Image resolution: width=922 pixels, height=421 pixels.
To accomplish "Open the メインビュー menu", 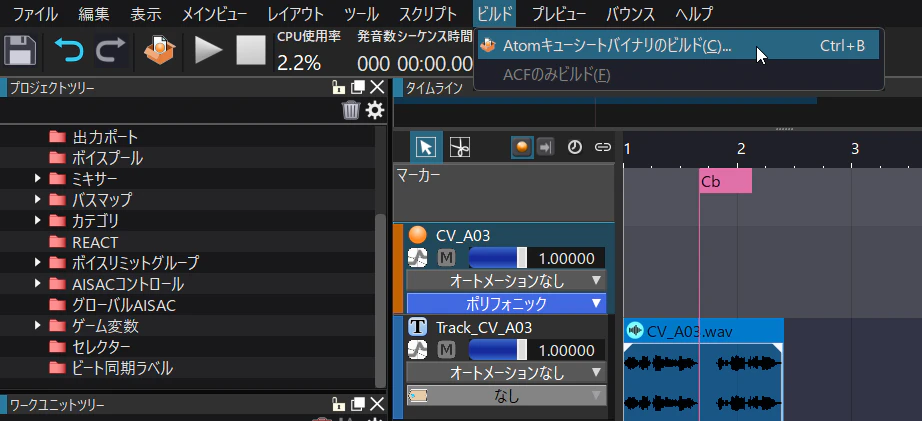I will coord(215,13).
